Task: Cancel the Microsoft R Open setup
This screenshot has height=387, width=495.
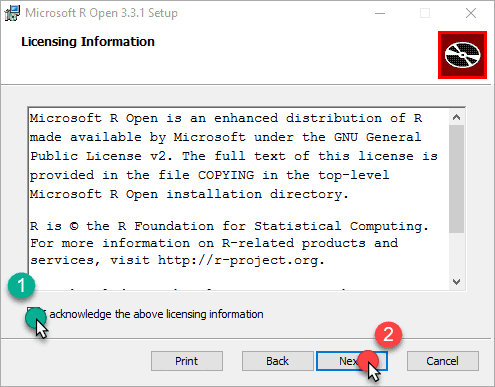Action: point(442,361)
